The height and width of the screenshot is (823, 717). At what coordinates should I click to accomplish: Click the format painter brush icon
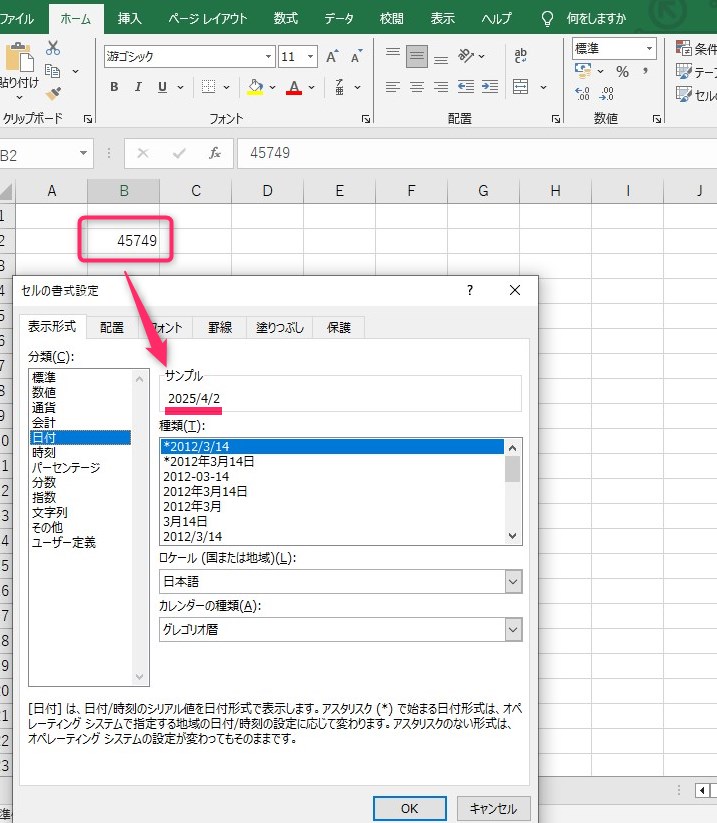[53, 93]
